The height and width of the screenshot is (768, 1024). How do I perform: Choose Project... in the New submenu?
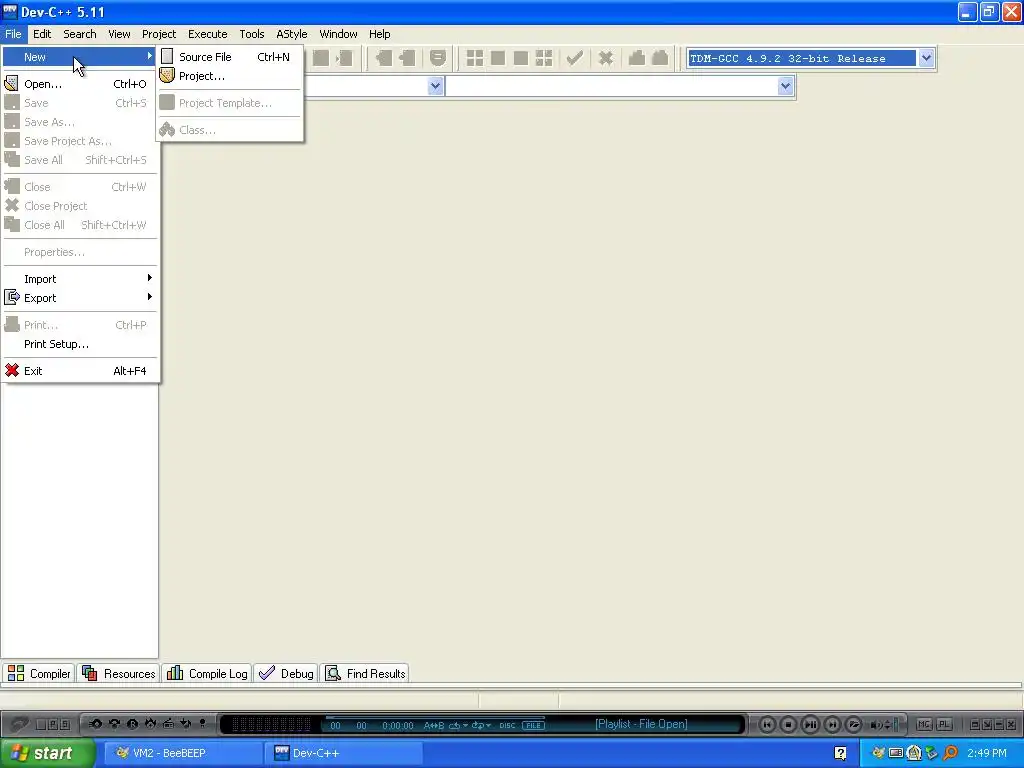coord(229,76)
